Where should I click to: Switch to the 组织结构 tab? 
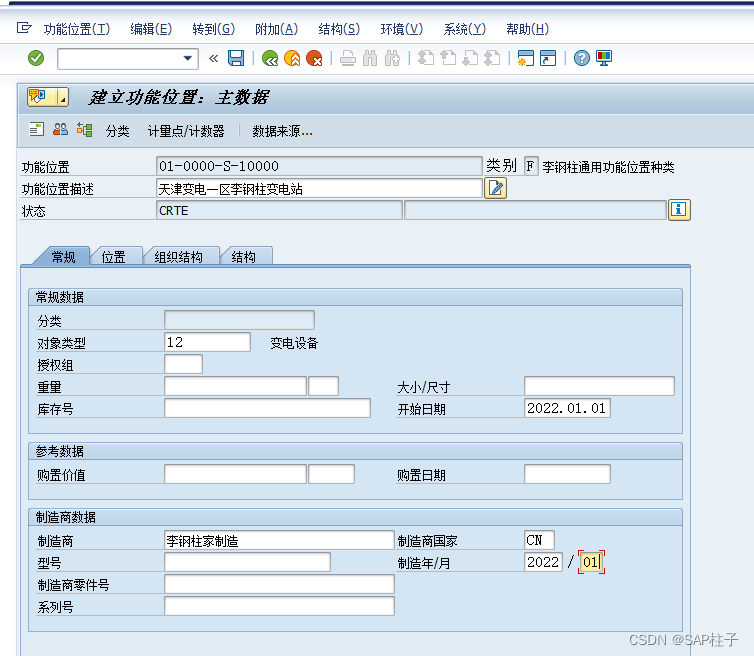click(179, 257)
